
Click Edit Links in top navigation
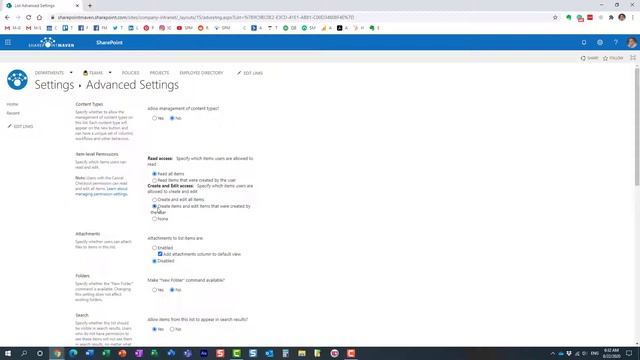(250, 73)
